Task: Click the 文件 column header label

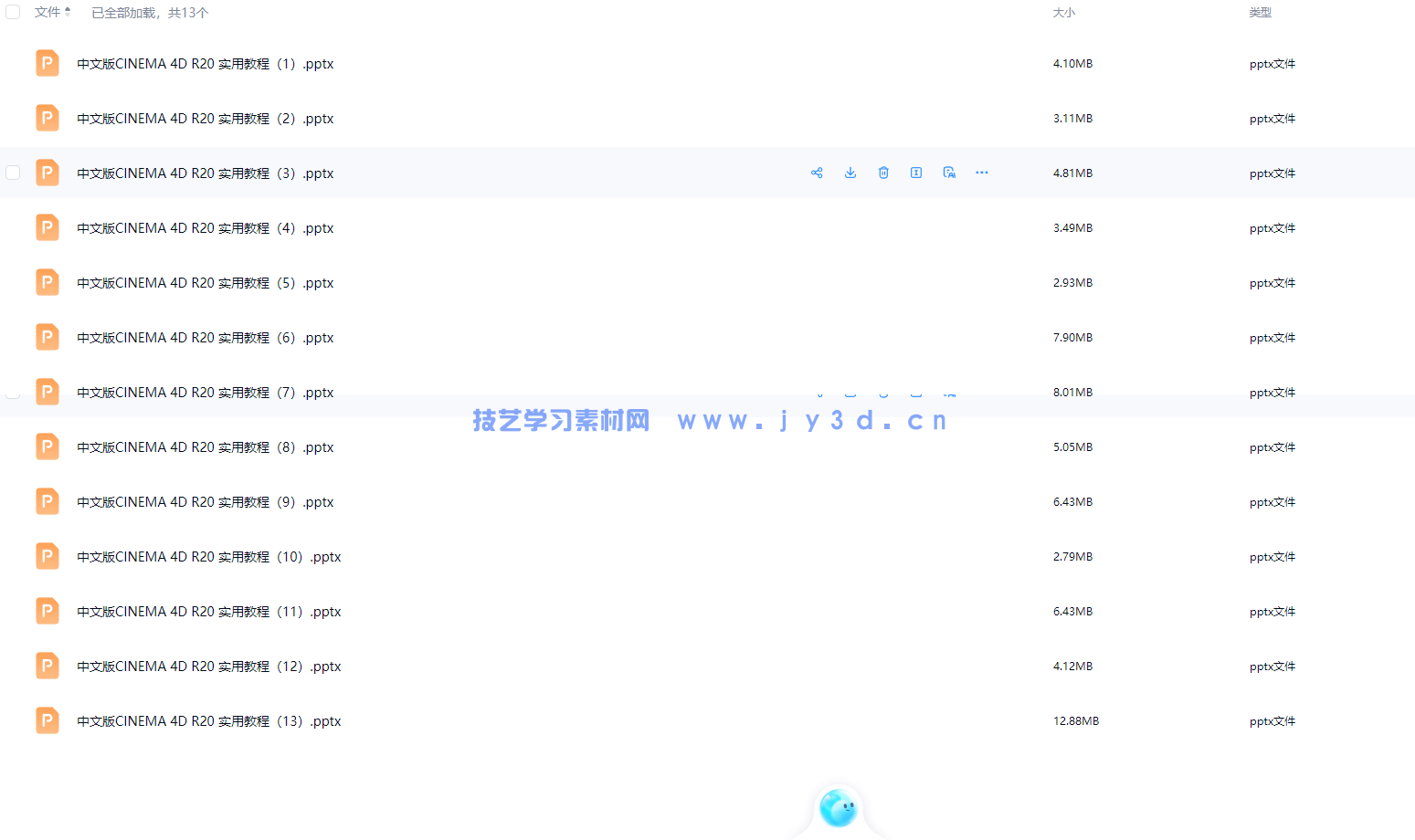Action: click(47, 12)
